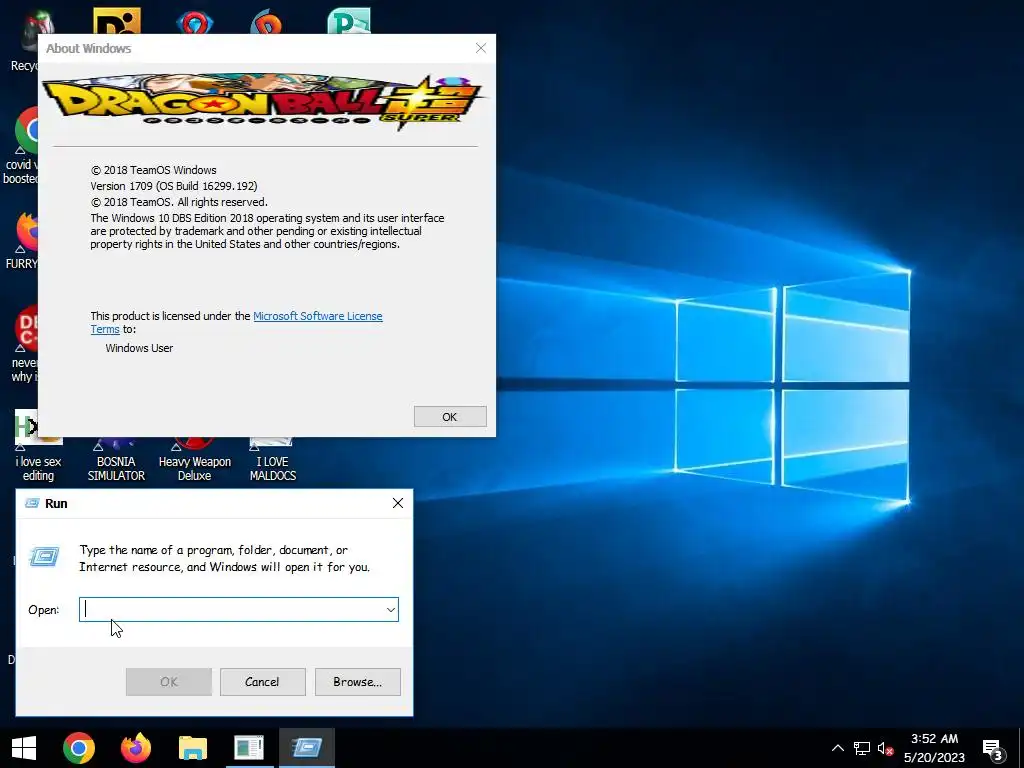Click the Run dialog title bar icon
1024x768 pixels.
(x=32, y=503)
